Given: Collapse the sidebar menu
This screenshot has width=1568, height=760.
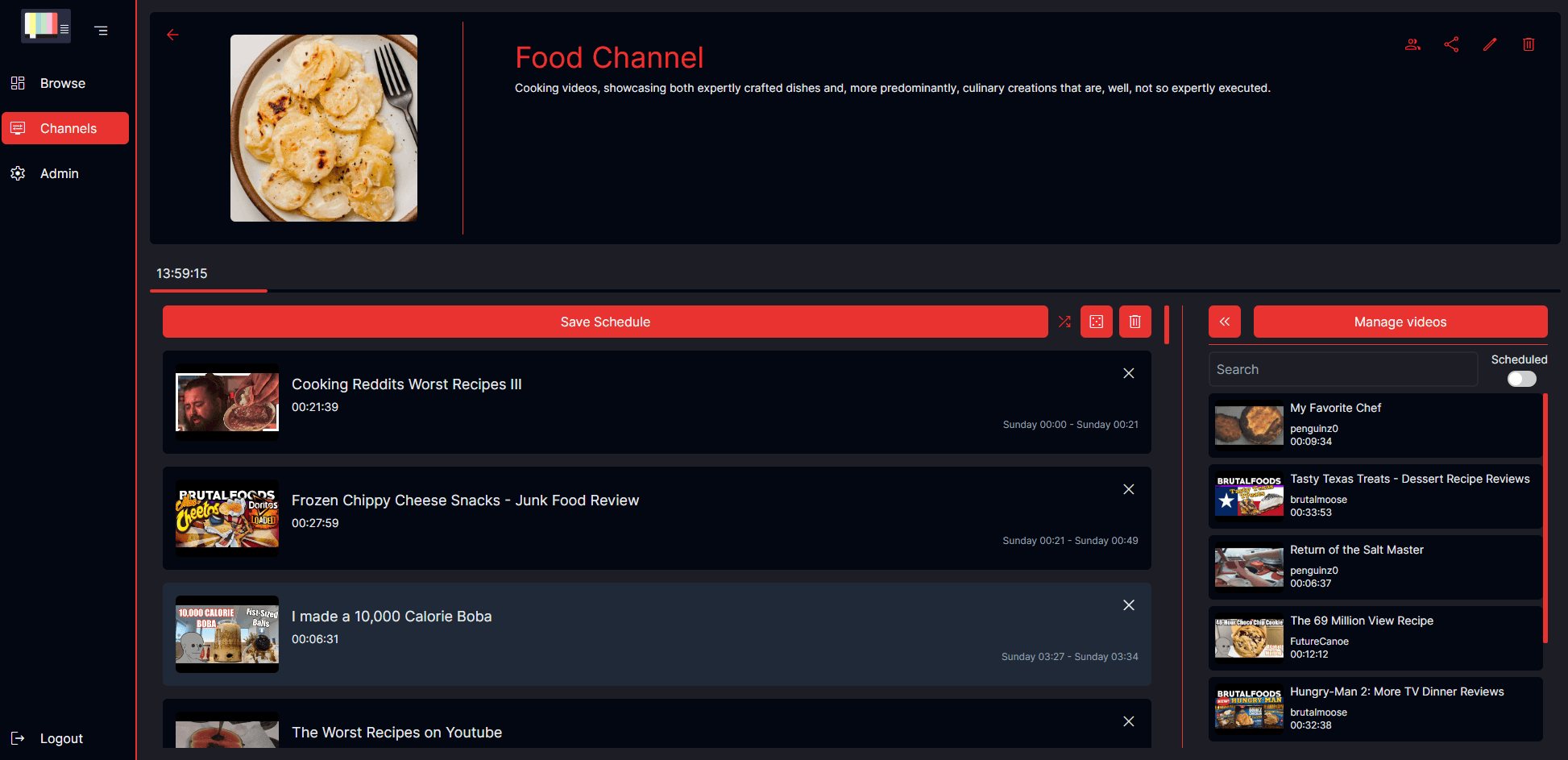Looking at the screenshot, I should (x=101, y=31).
